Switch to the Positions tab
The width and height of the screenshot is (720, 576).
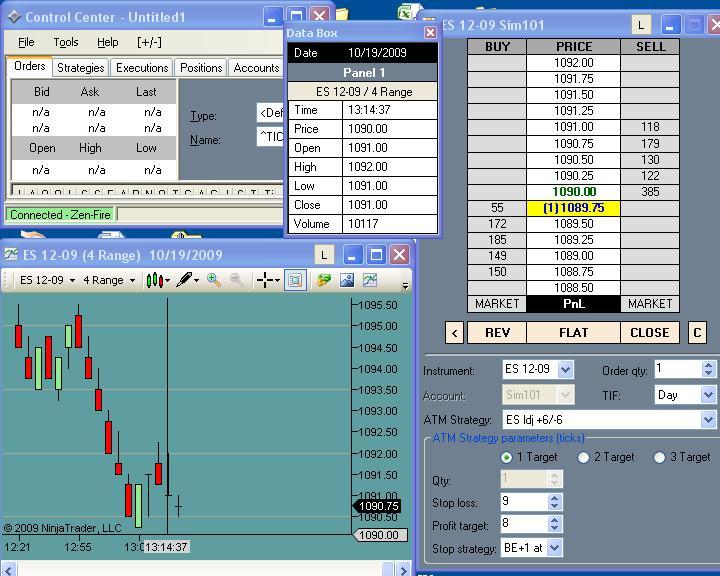tap(201, 68)
